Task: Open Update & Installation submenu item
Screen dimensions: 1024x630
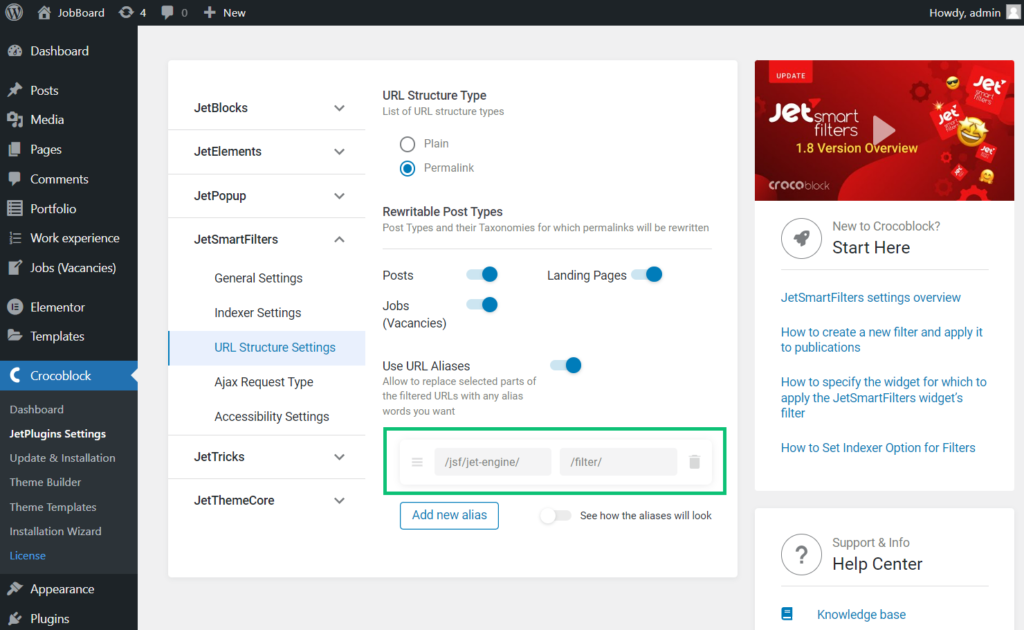Action: click(62, 458)
